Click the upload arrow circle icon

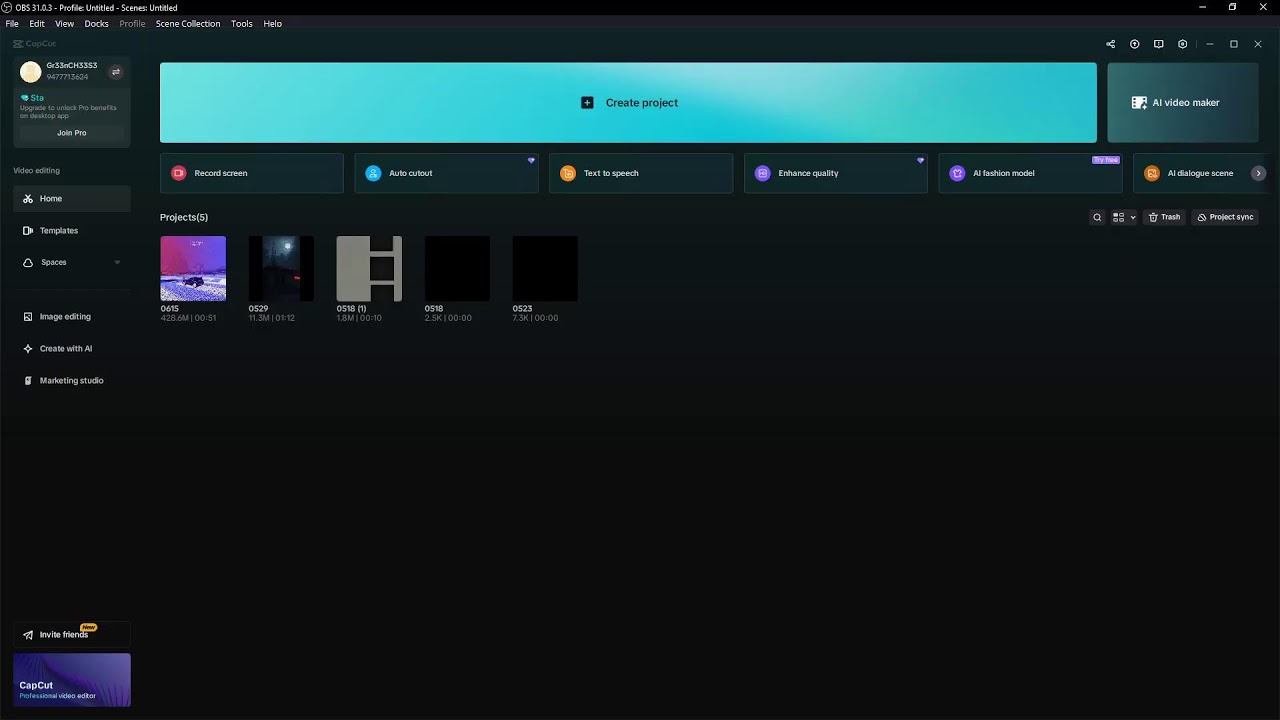pos(1134,44)
